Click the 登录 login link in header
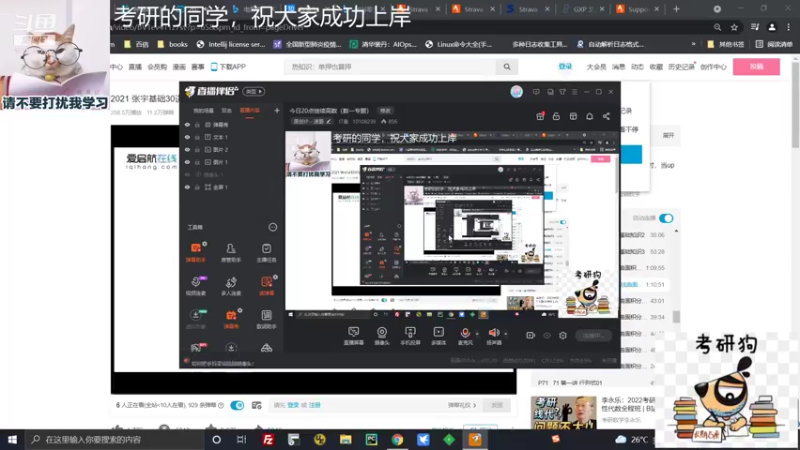The height and width of the screenshot is (450, 800). (565, 67)
